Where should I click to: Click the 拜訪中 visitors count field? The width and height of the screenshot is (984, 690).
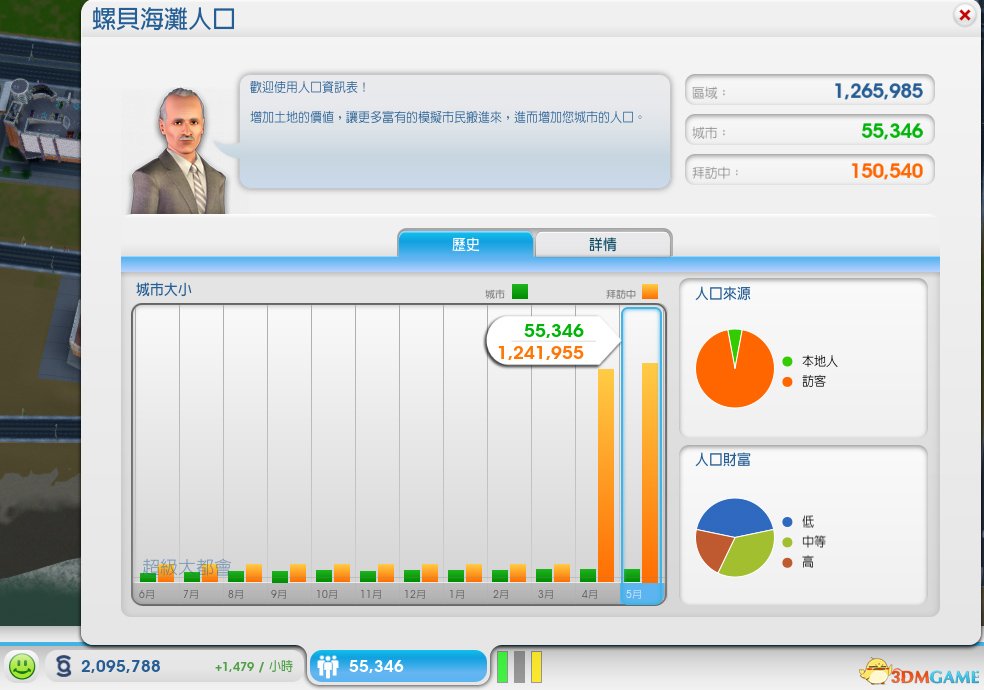(810, 171)
